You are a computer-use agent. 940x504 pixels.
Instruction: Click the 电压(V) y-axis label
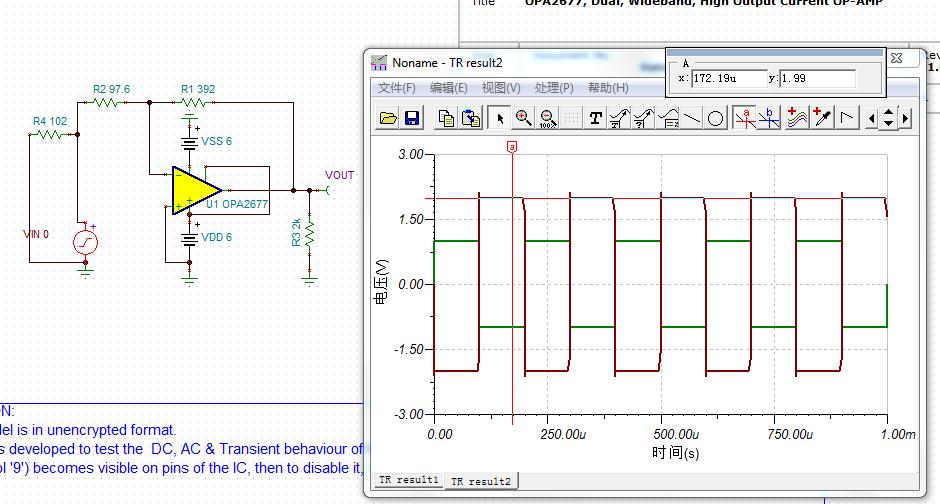tap(381, 282)
